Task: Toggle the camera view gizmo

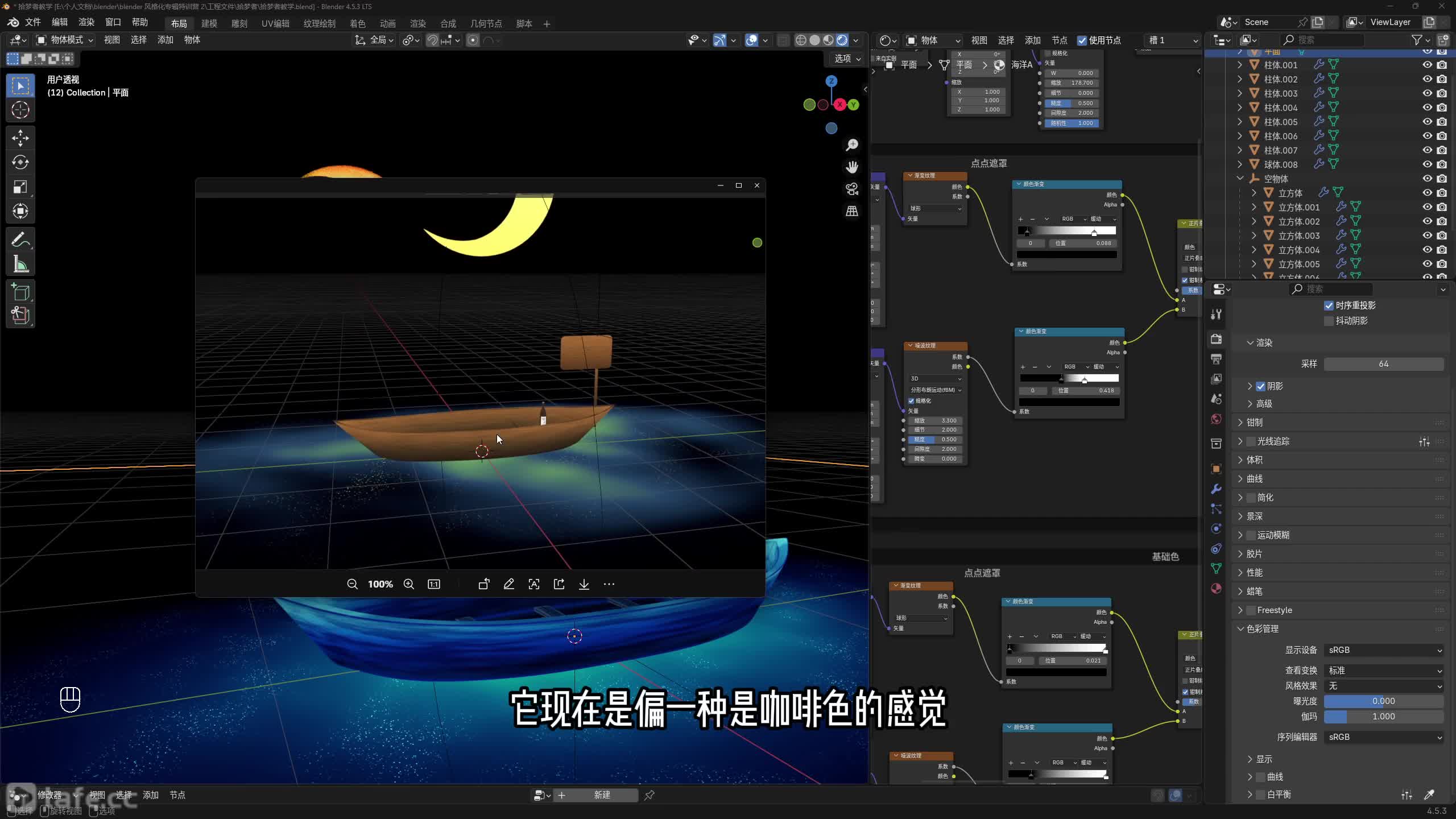Action: tap(852, 189)
